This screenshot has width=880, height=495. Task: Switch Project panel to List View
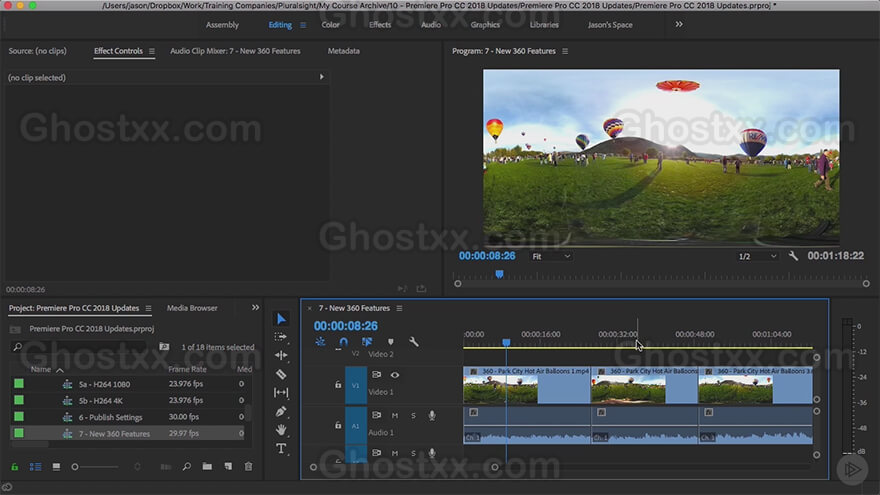click(35, 466)
